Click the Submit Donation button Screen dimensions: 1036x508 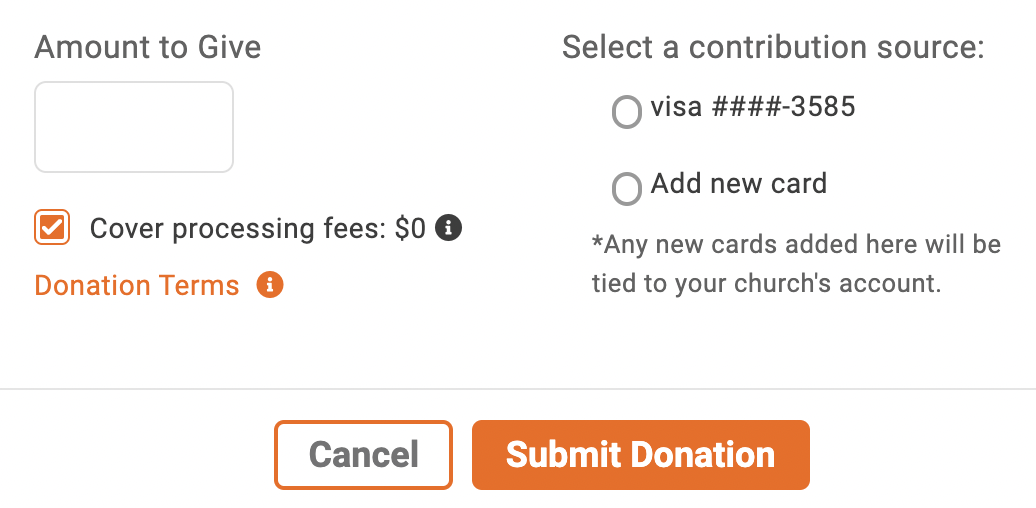[640, 455]
